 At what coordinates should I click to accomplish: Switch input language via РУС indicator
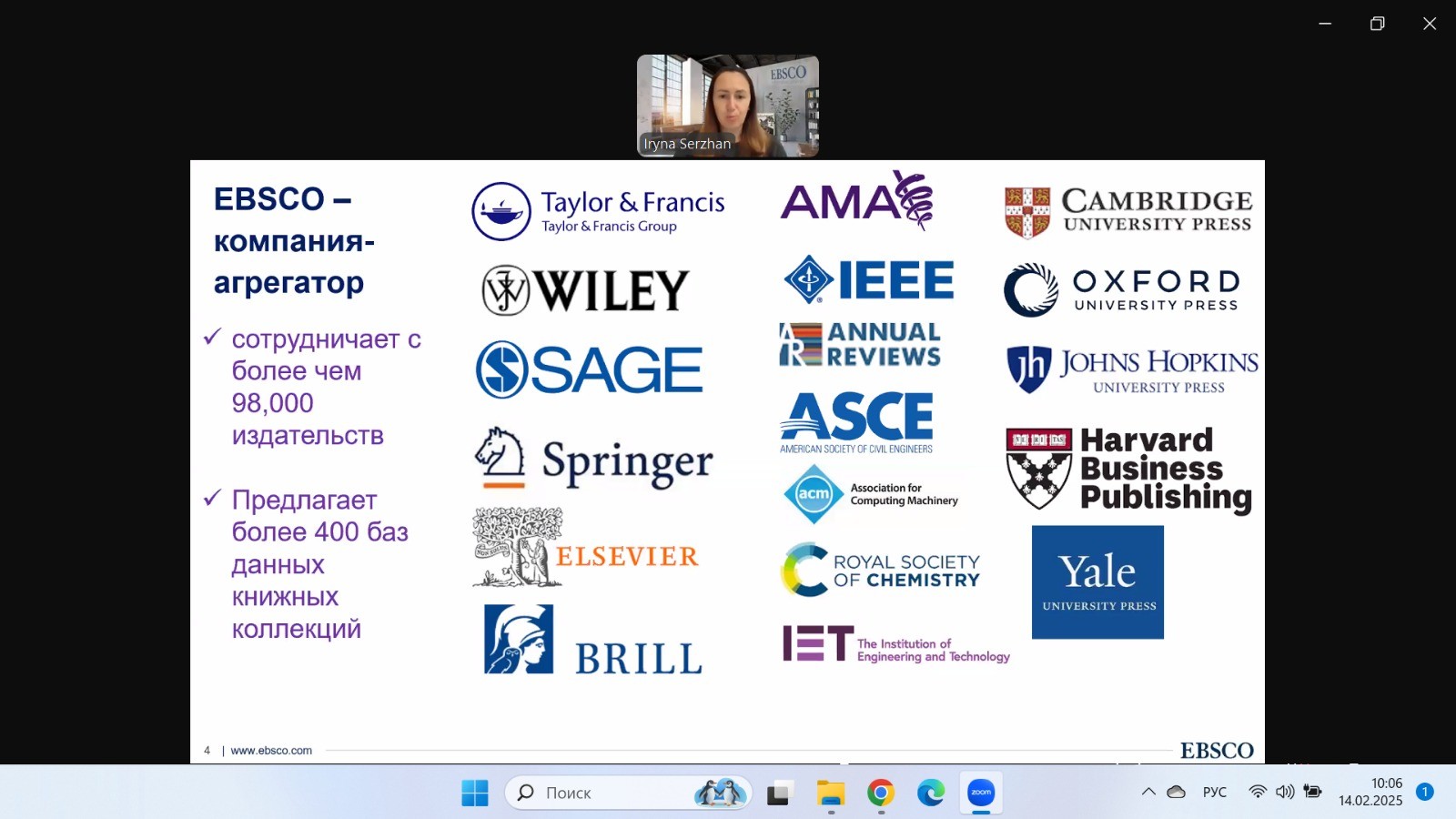1215,792
